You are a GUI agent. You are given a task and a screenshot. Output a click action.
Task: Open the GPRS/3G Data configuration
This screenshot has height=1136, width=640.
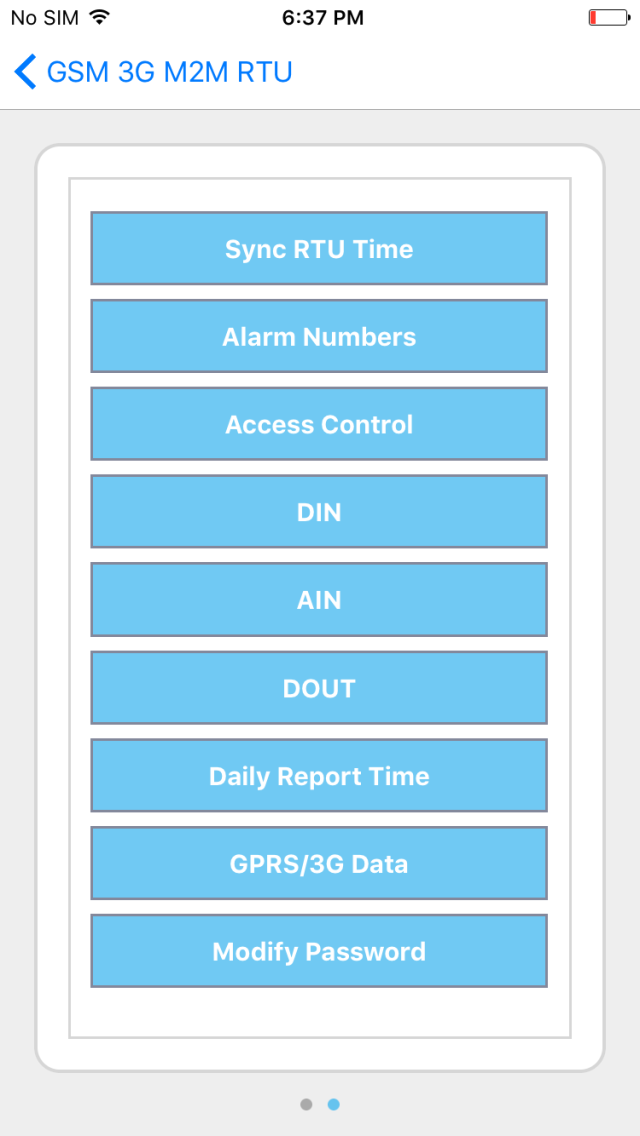319,863
